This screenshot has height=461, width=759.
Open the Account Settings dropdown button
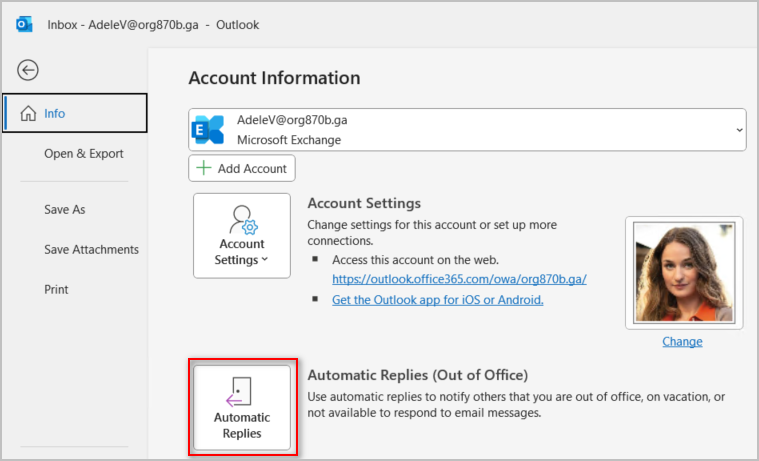[242, 236]
